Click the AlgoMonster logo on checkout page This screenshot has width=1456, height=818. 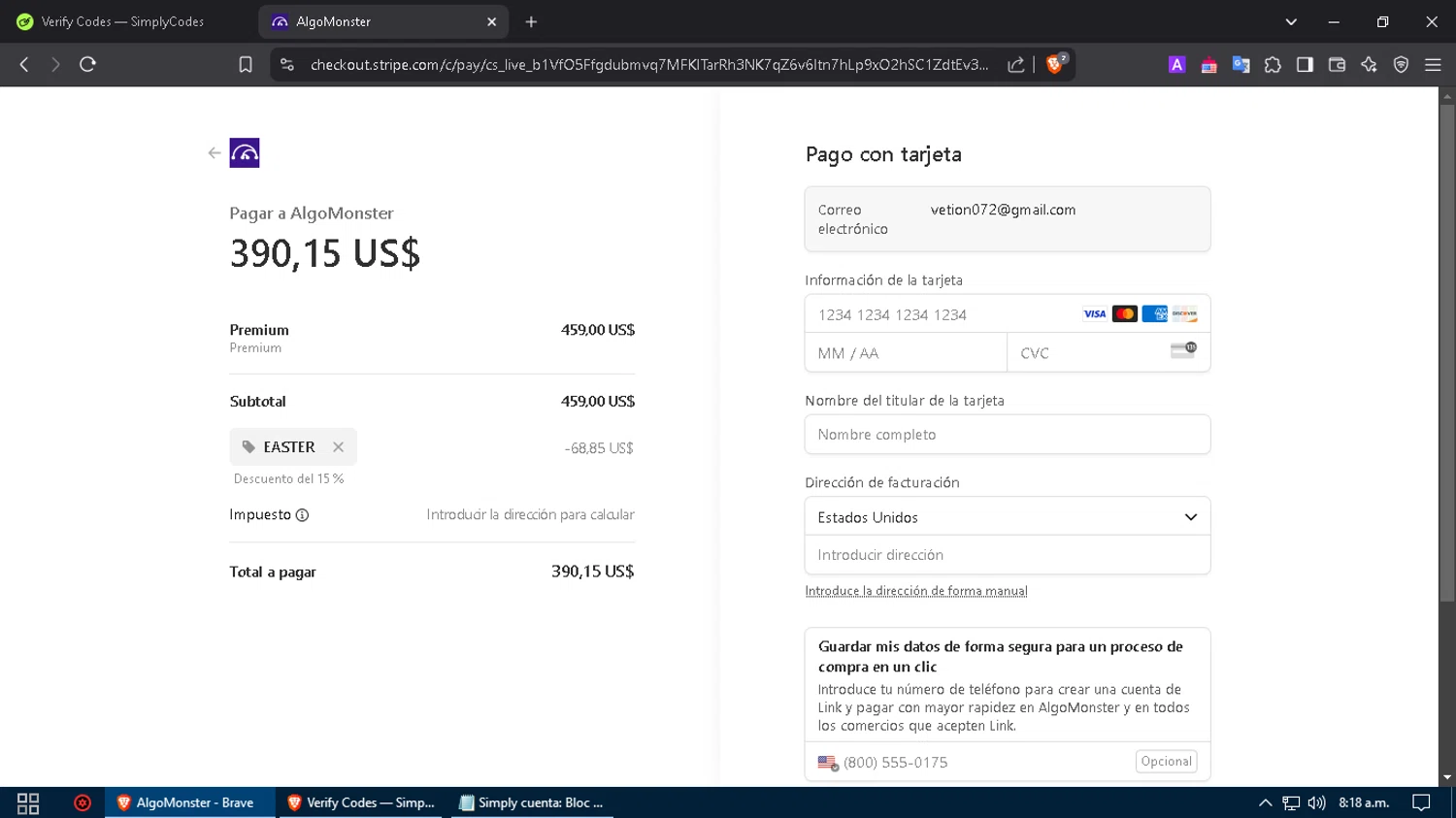pyautogui.click(x=245, y=152)
